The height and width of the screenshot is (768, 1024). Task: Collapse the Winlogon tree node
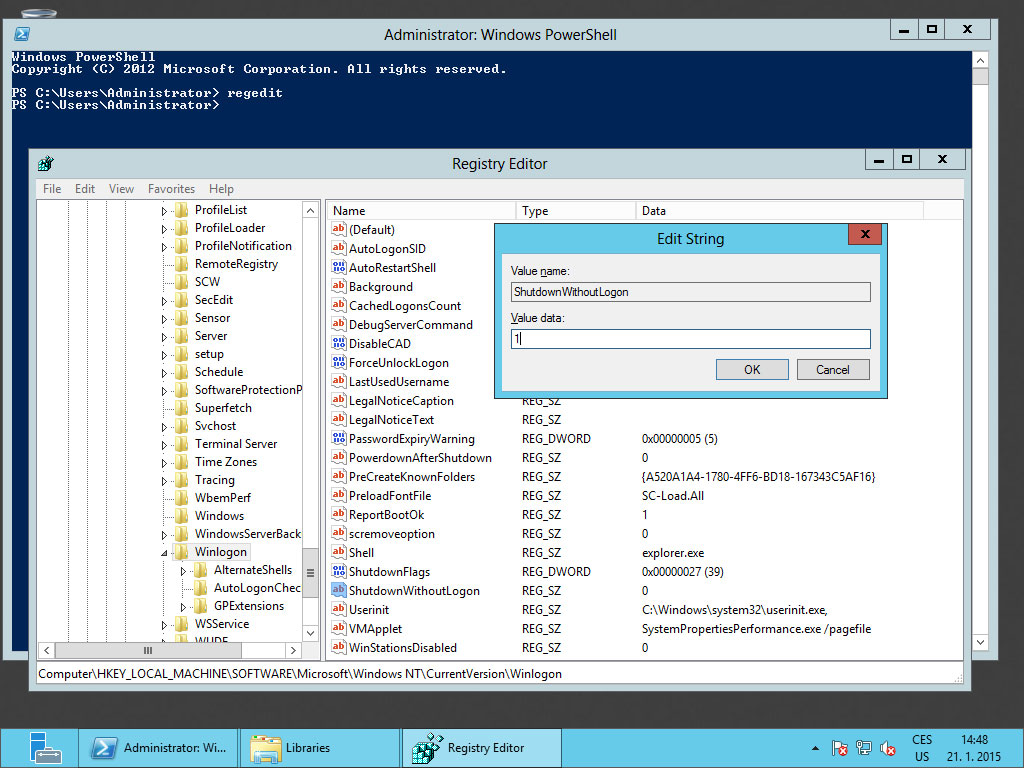[x=165, y=552]
